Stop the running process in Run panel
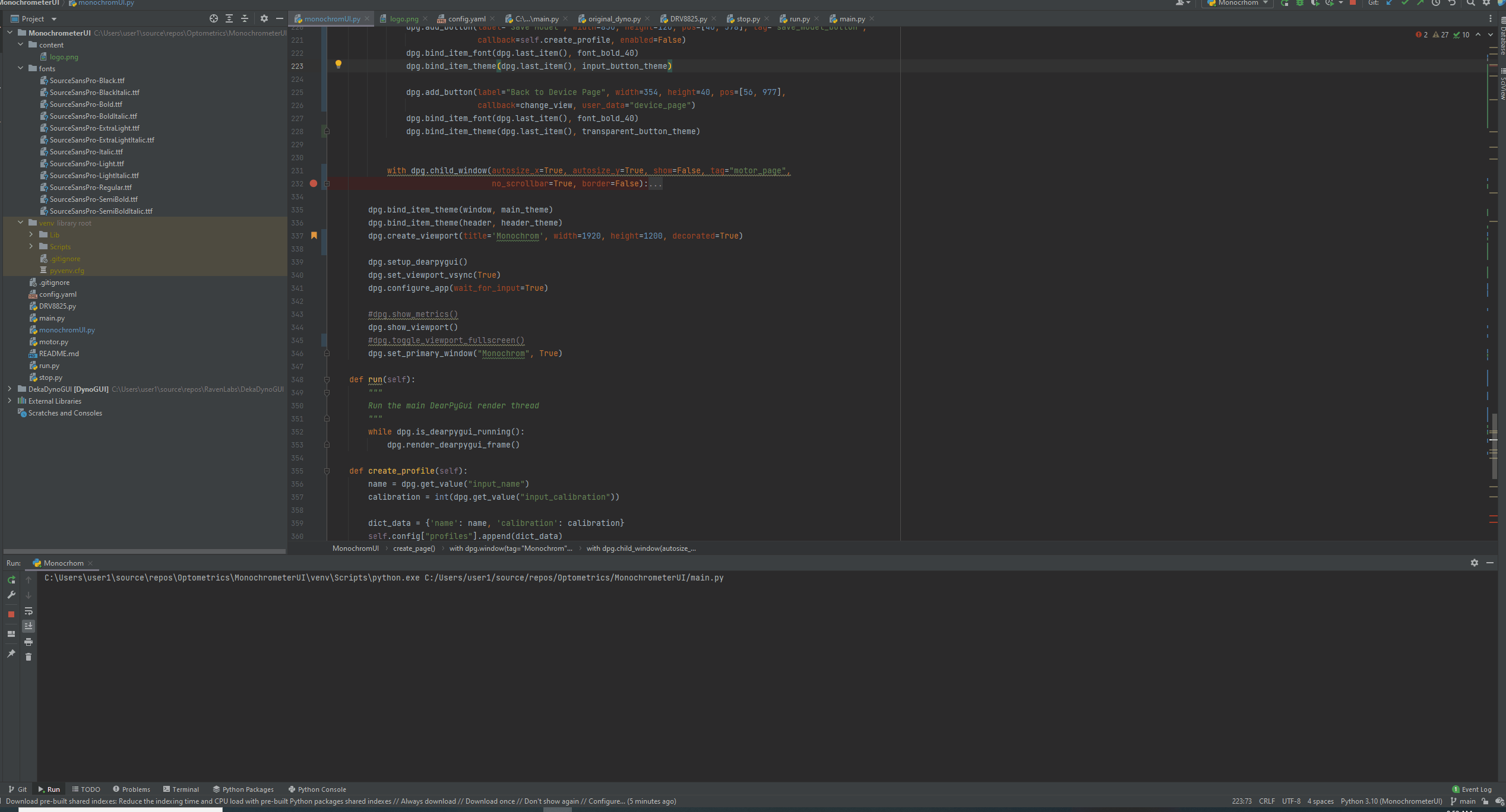The width and height of the screenshot is (1506, 812). [11, 614]
